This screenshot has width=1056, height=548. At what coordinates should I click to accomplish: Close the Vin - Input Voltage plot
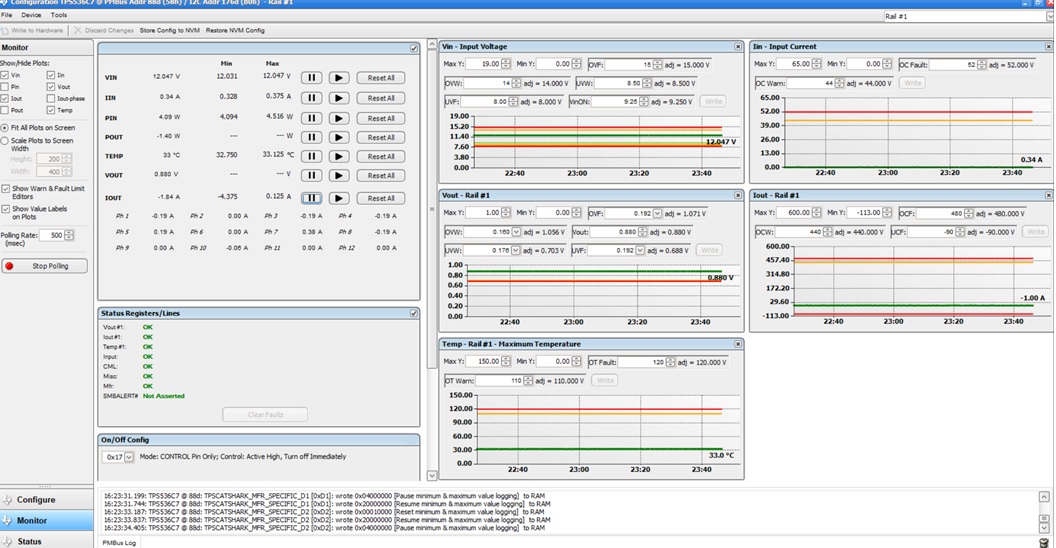click(x=738, y=47)
